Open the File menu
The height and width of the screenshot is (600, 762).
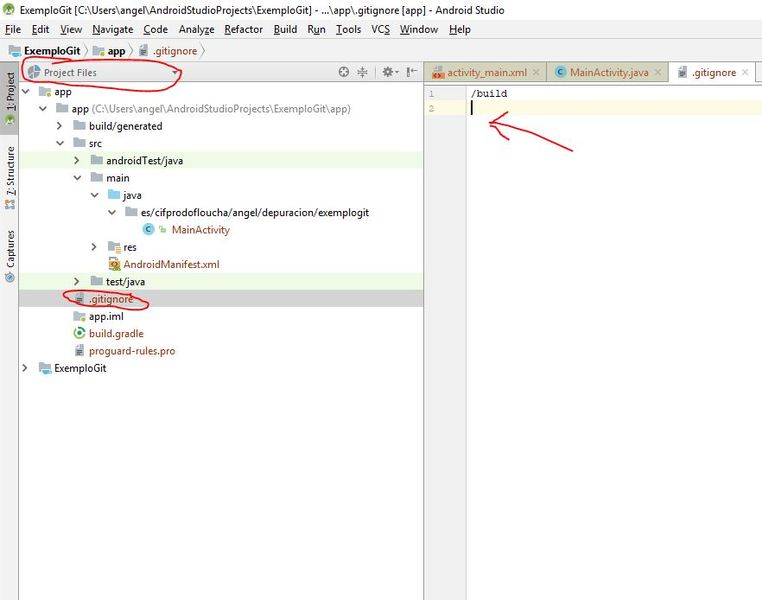[13, 30]
